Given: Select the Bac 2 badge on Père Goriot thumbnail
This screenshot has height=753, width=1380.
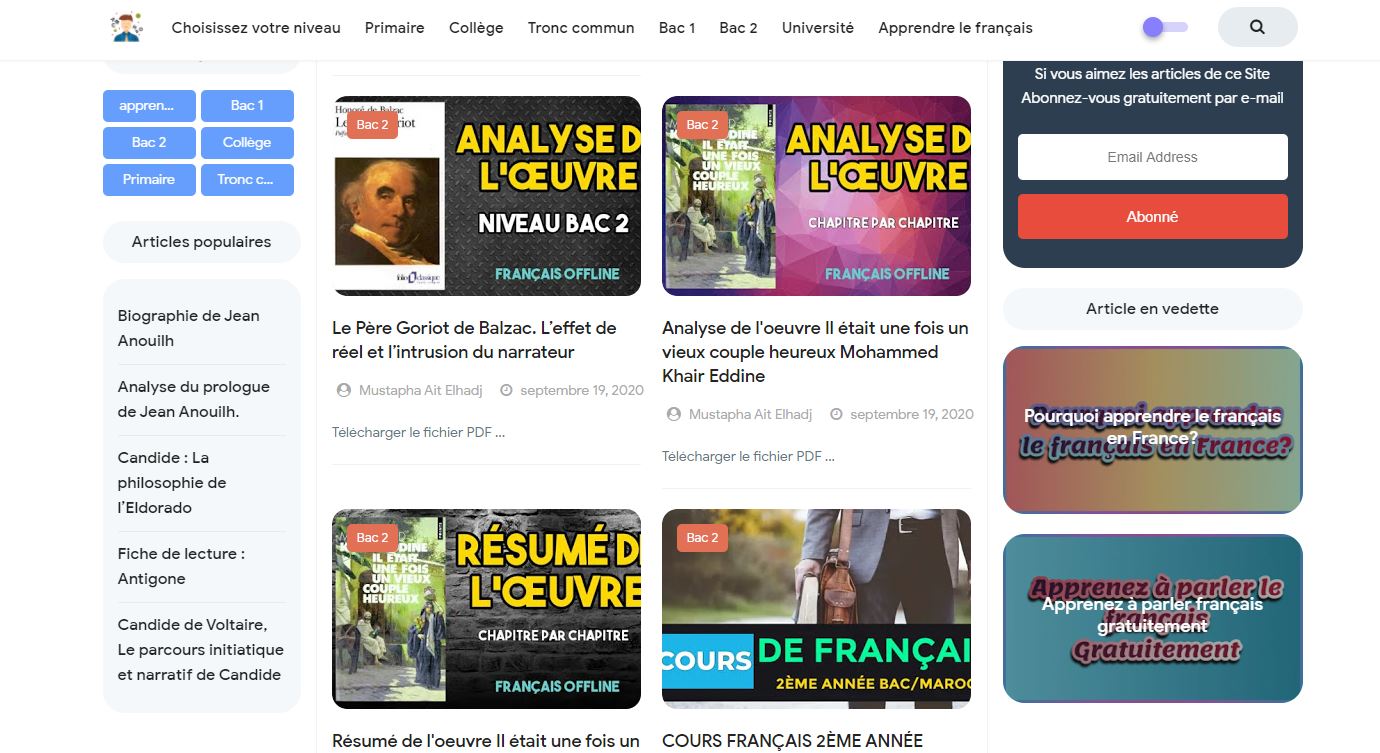Looking at the screenshot, I should pos(372,125).
